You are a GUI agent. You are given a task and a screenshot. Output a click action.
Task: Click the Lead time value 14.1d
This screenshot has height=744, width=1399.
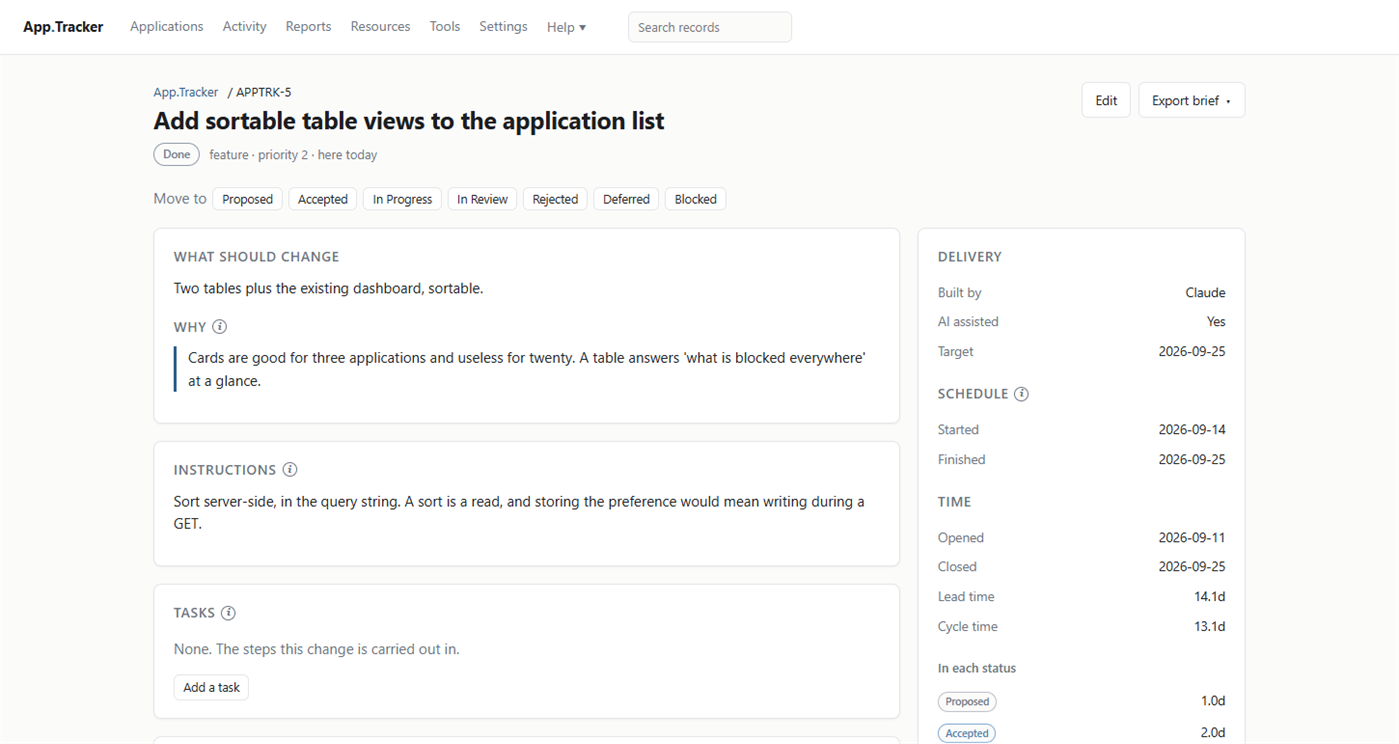(1210, 597)
